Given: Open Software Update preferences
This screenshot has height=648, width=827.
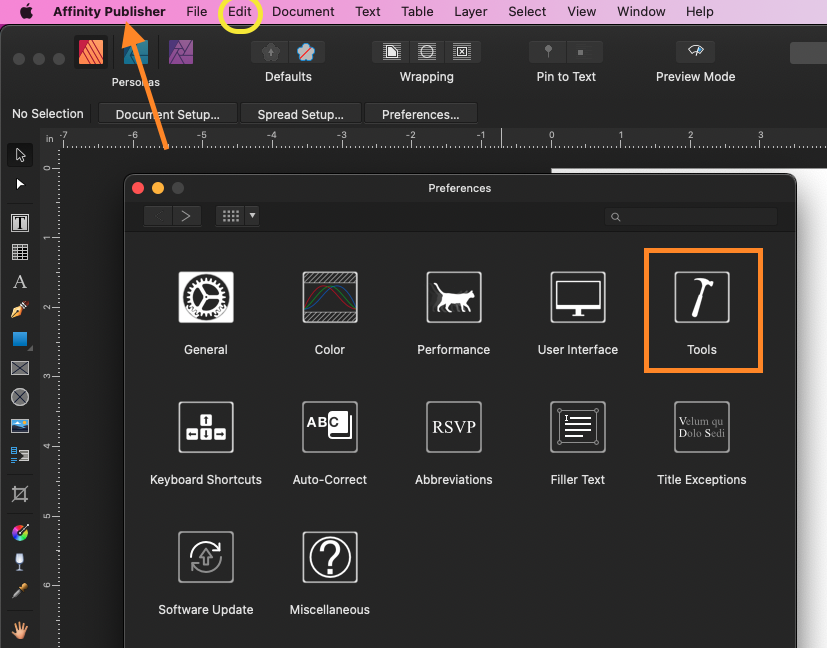Looking at the screenshot, I should 206,557.
